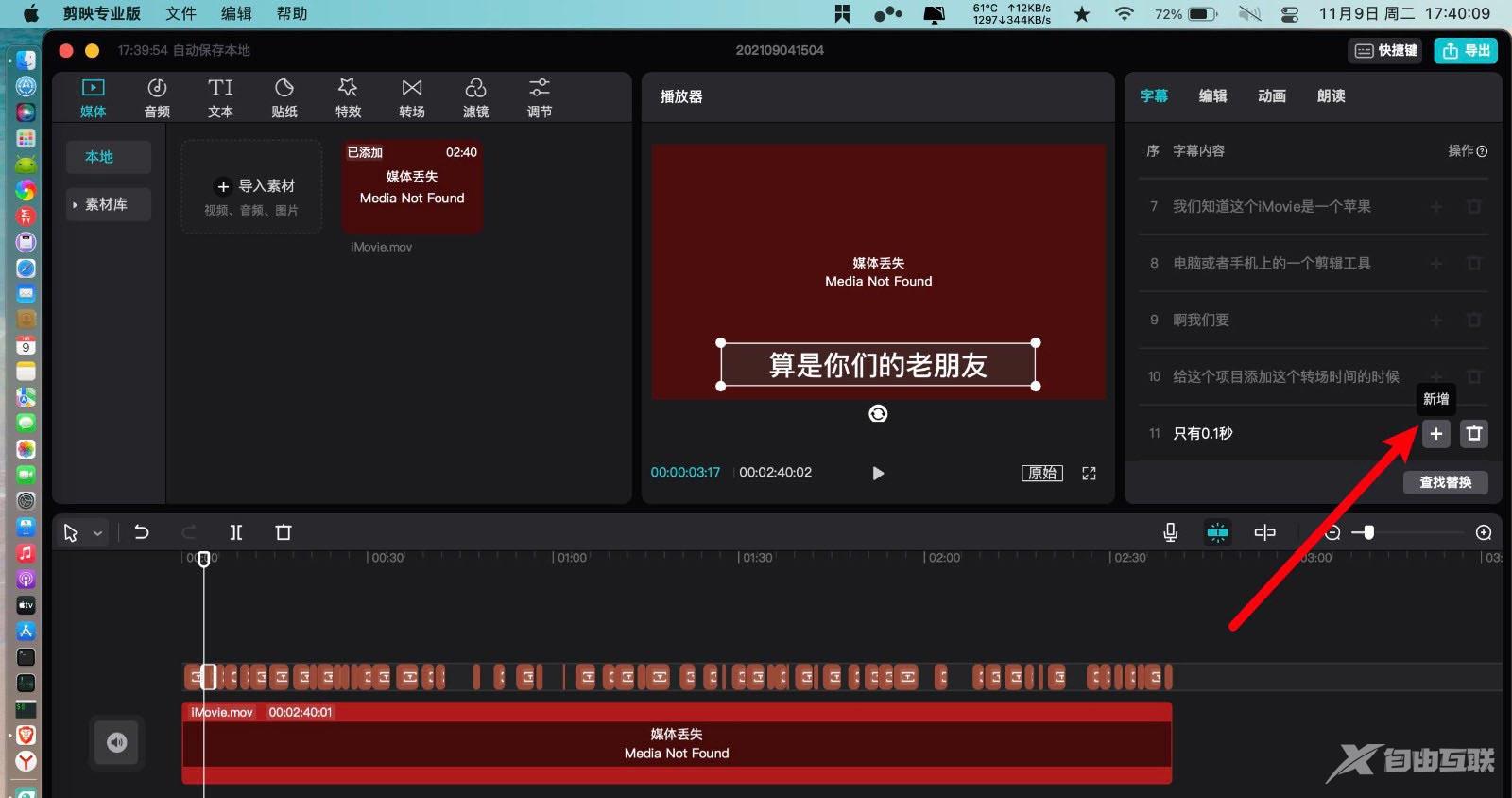Click the 快捷键 shortcuts button
This screenshot has height=798, width=1512.
coord(1386,50)
